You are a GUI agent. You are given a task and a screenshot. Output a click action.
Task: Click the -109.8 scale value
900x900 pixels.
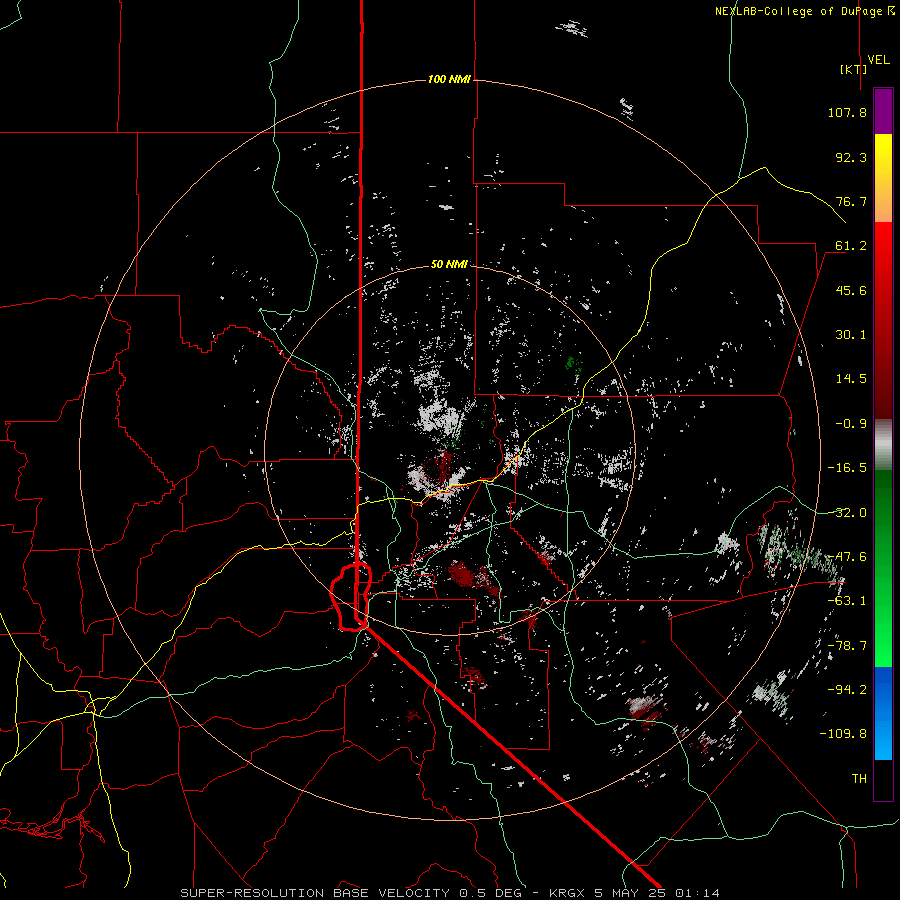pyautogui.click(x=843, y=734)
